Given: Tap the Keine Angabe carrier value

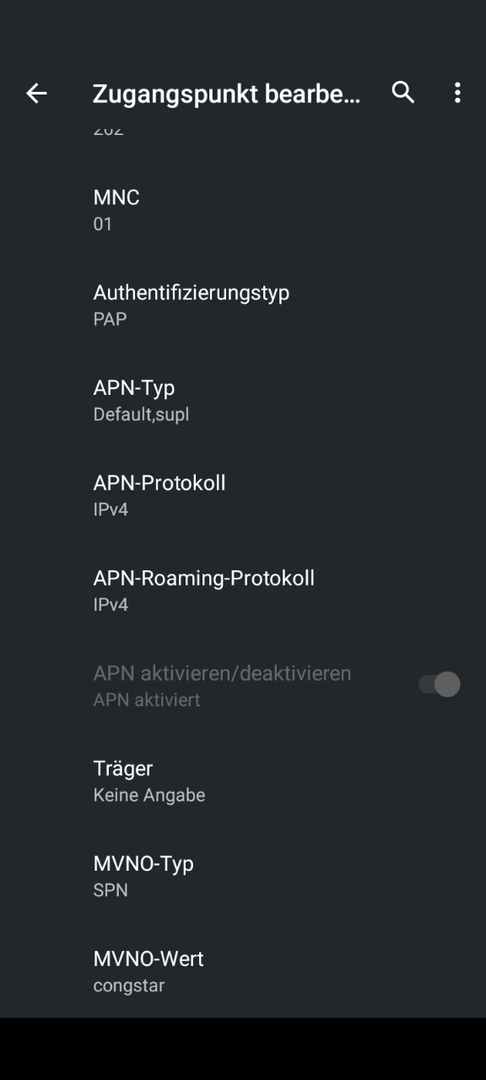Looking at the screenshot, I should (149, 796).
